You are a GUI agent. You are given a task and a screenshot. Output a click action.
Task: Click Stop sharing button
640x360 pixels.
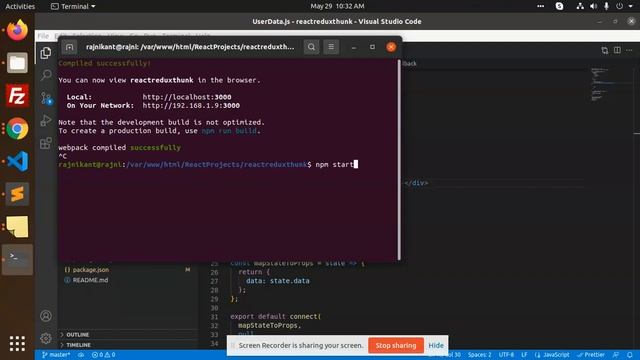click(396, 345)
